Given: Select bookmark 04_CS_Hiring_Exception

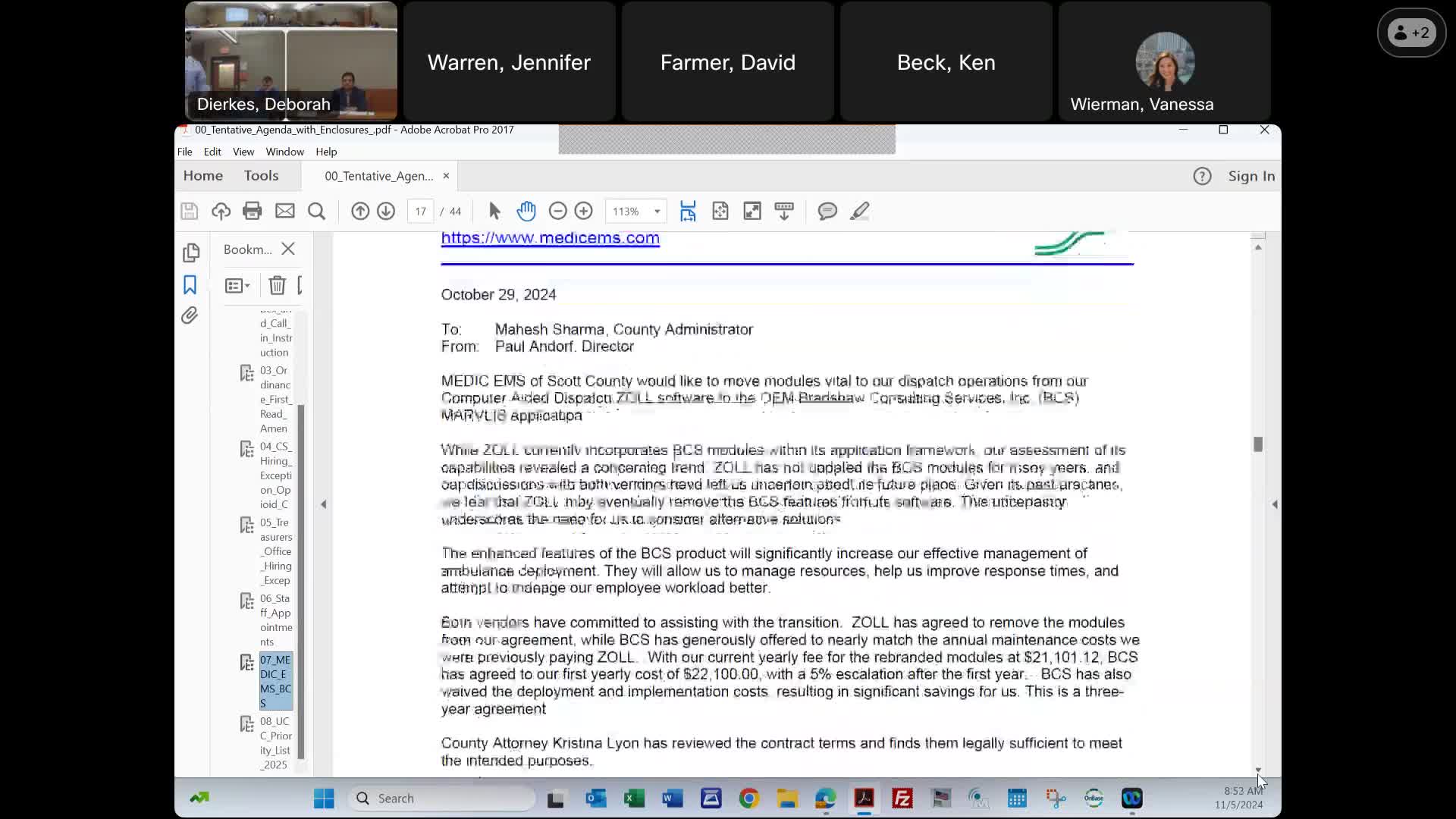Looking at the screenshot, I should coord(275,475).
